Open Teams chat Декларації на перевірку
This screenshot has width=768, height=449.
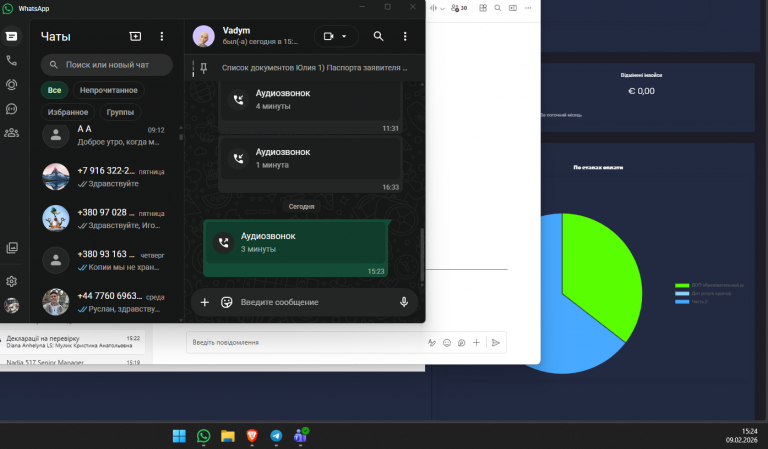[x=72, y=342]
